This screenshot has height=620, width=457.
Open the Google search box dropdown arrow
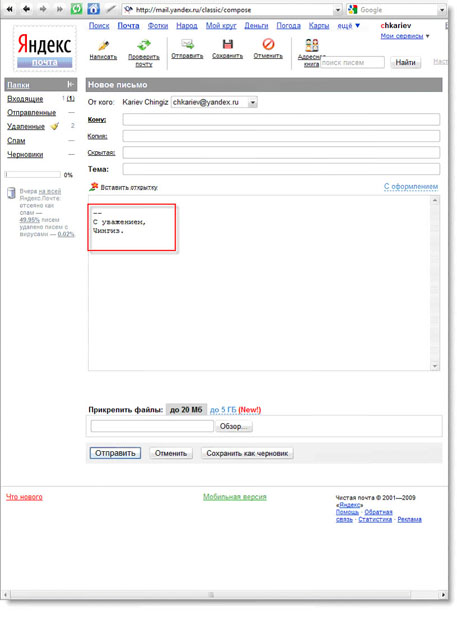pyautogui.click(x=442, y=10)
